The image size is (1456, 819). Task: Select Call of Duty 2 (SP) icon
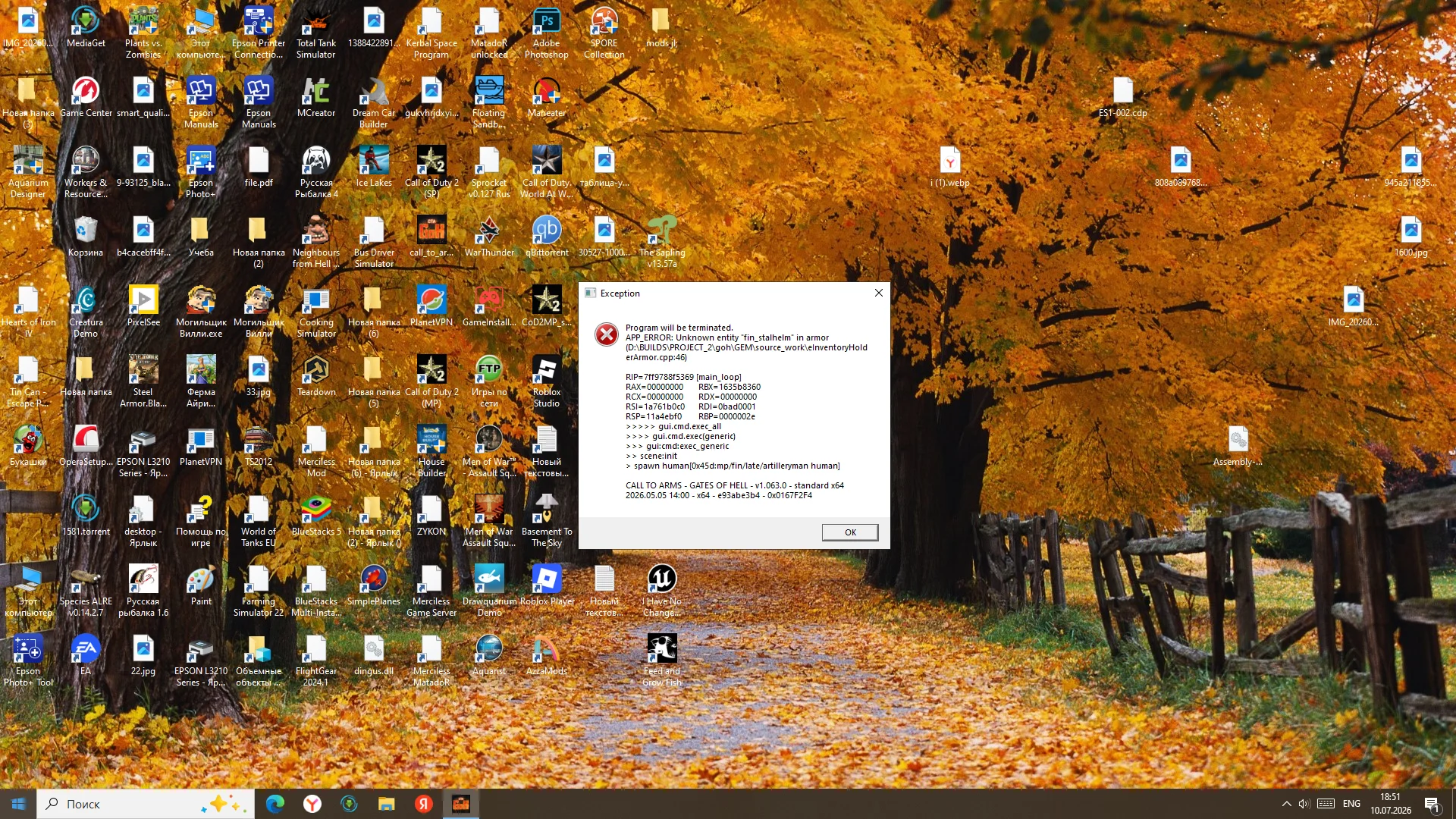431,172
